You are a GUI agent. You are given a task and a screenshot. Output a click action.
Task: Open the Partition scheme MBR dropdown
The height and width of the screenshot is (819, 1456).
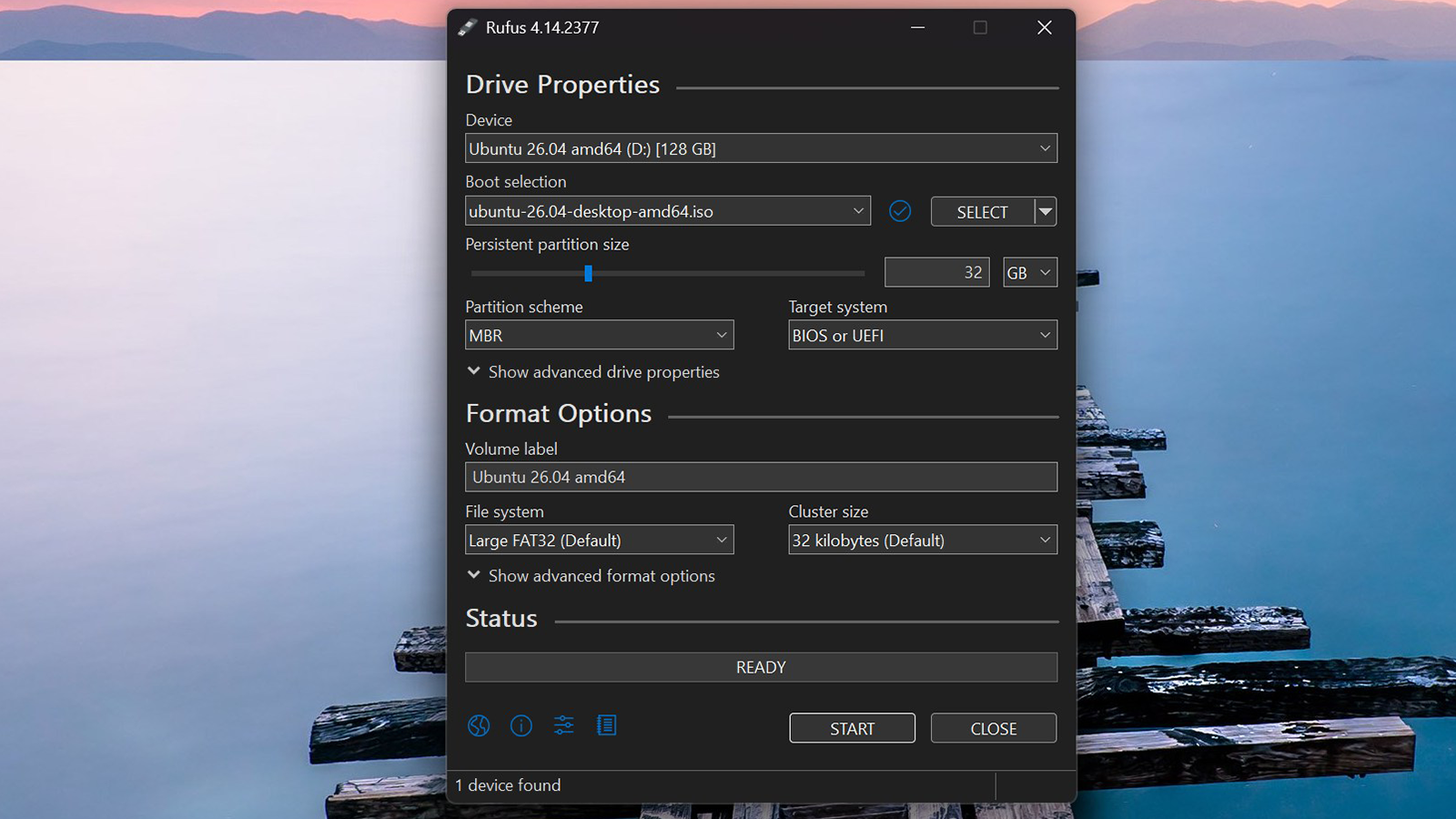(600, 335)
